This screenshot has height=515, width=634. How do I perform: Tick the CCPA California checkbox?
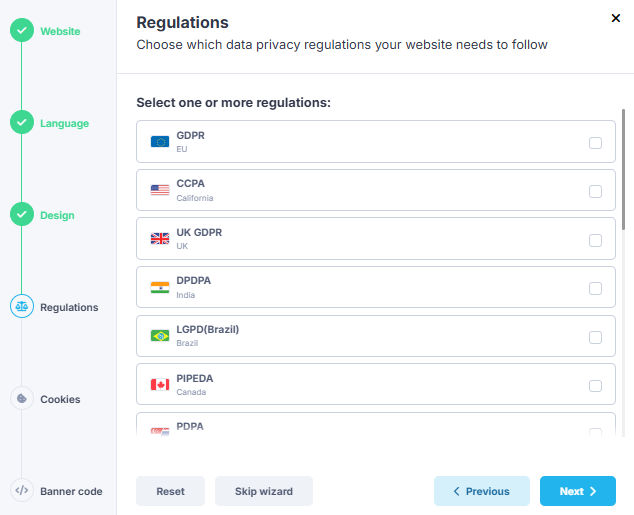point(595,191)
